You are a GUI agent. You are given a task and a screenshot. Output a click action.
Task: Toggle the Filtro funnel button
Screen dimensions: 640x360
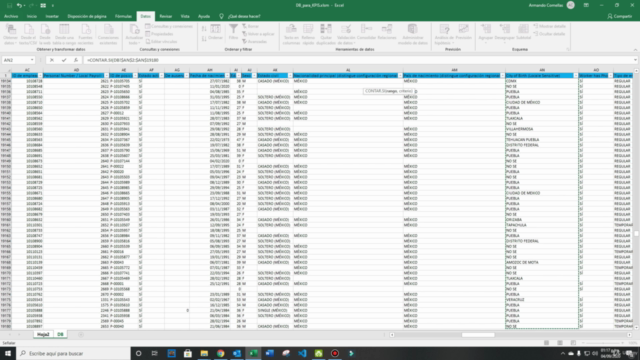click(233, 32)
